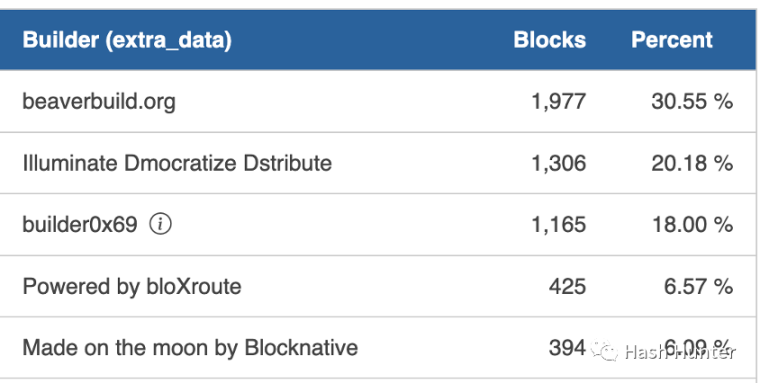Image resolution: width=760 pixels, height=383 pixels.
Task: Click the 6.57 % percent cell
Action: [698, 287]
